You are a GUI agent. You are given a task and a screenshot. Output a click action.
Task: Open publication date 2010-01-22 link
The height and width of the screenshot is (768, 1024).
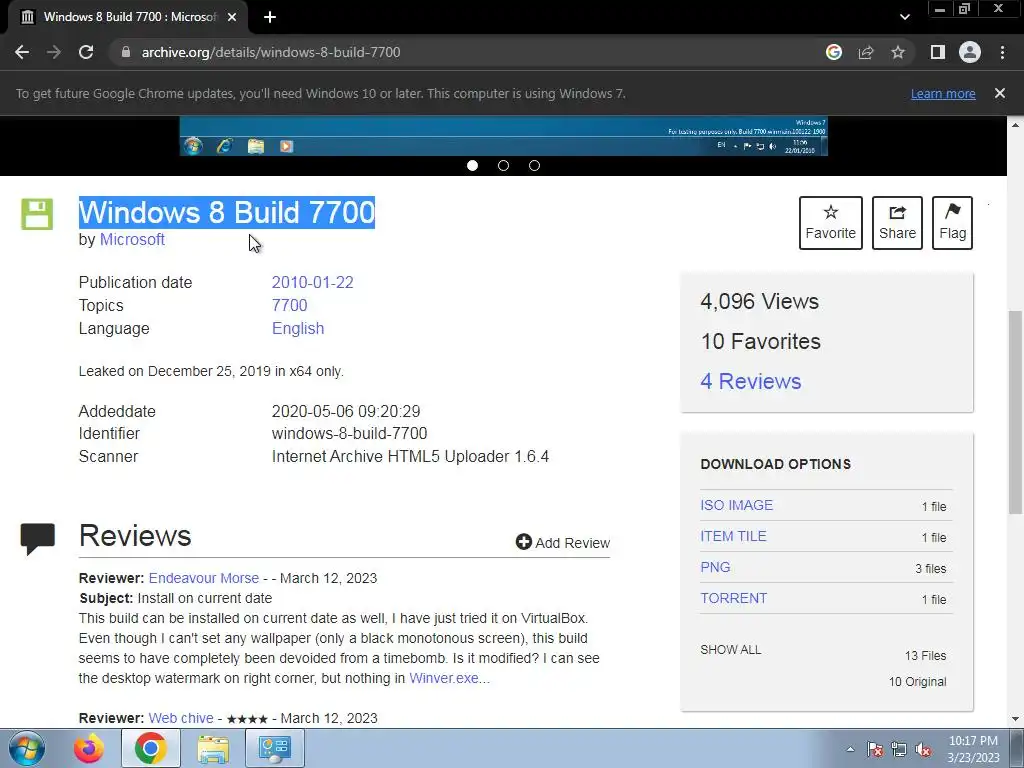(313, 282)
